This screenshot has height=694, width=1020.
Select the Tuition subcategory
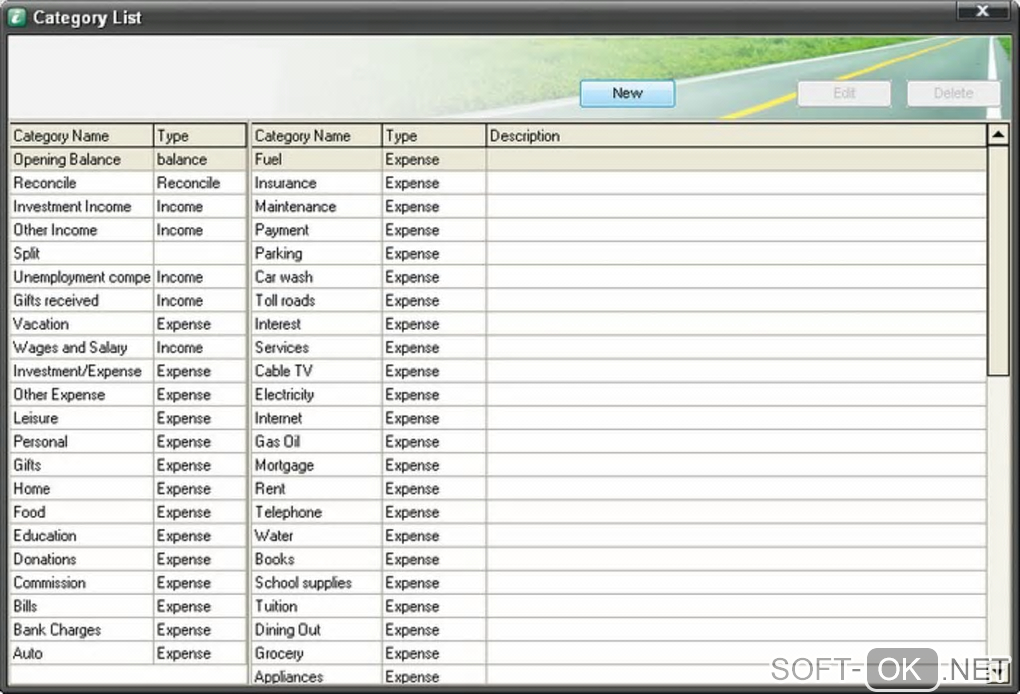point(619,606)
